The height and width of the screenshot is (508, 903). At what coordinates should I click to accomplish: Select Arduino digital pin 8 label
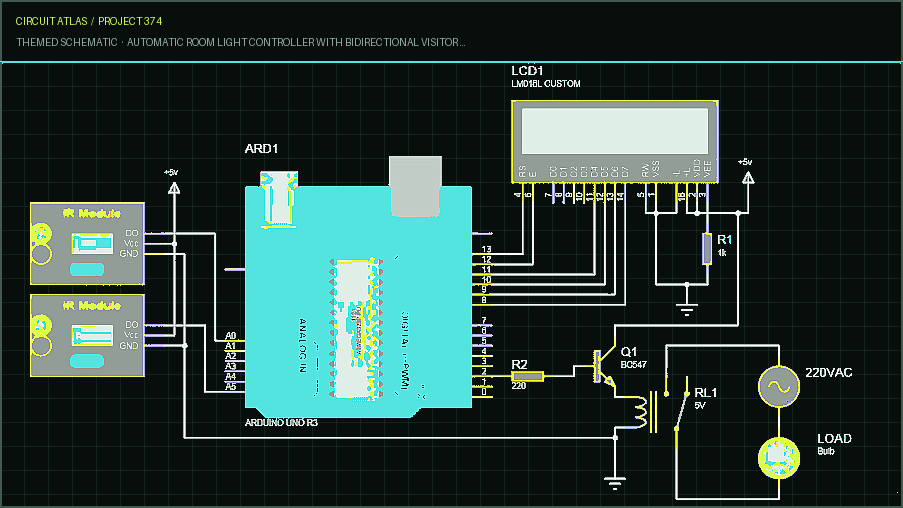[x=484, y=300]
